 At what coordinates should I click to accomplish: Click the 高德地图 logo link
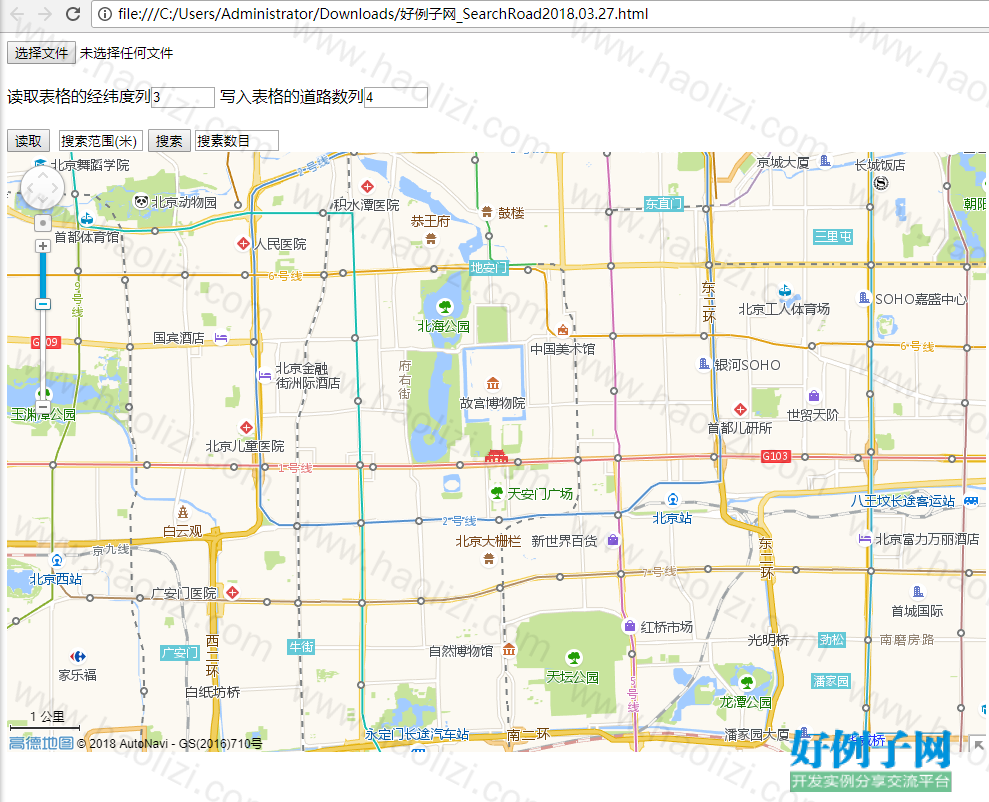[x=41, y=743]
